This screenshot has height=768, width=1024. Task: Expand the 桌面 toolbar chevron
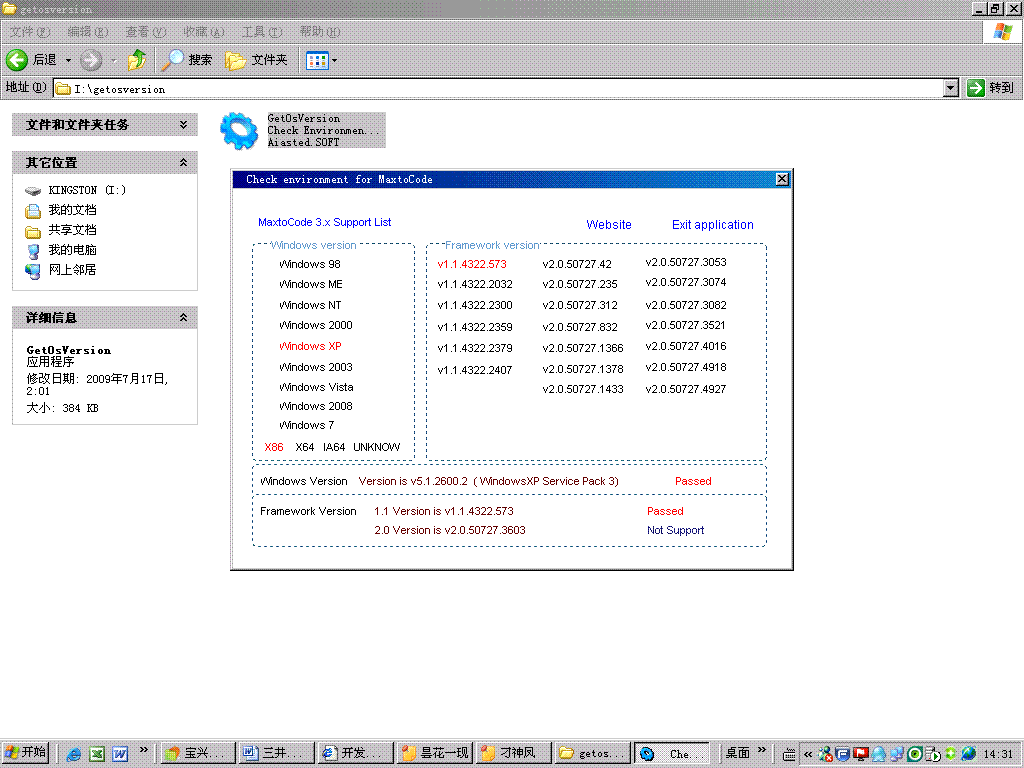[x=761, y=749]
